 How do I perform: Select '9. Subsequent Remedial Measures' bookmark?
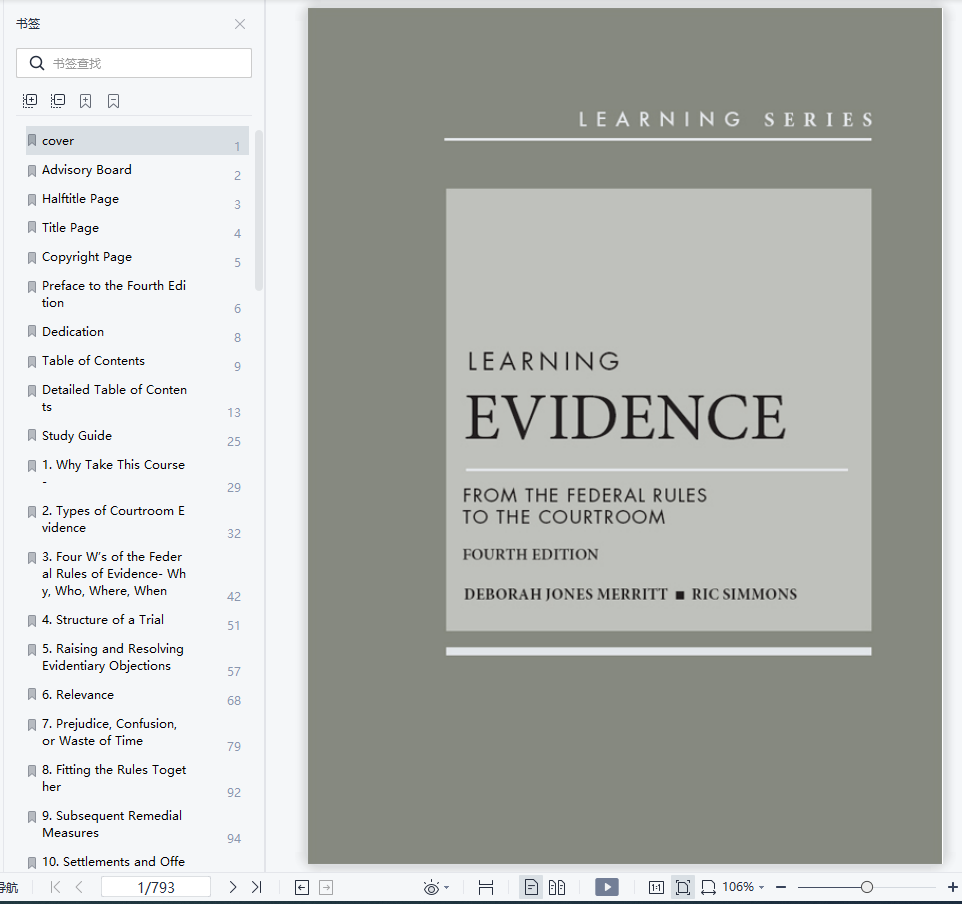coord(137,824)
